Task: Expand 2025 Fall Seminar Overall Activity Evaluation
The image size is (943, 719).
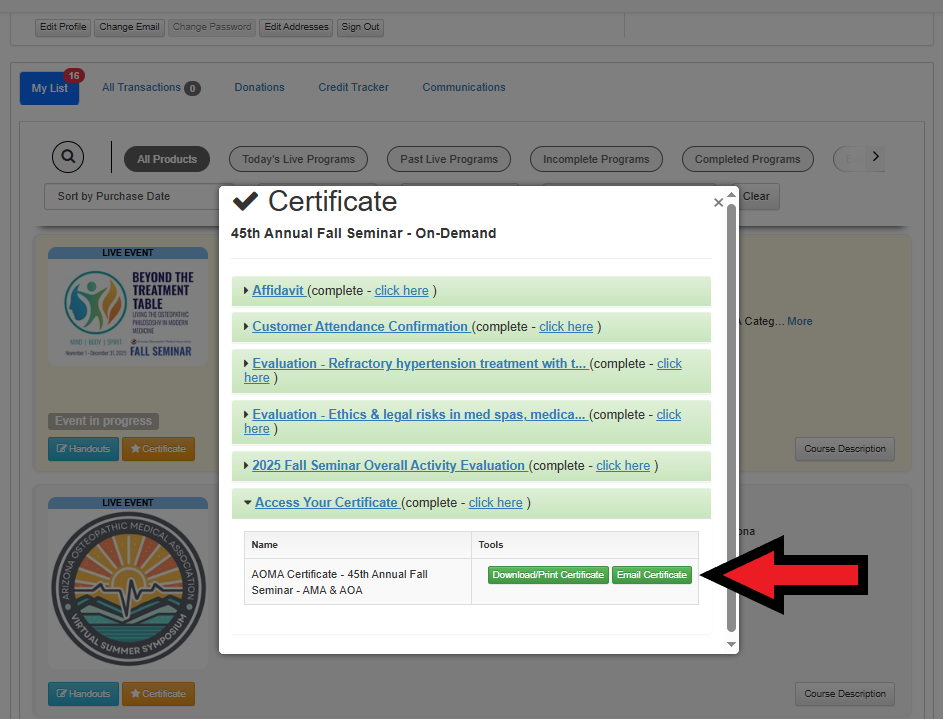Action: click(x=388, y=466)
